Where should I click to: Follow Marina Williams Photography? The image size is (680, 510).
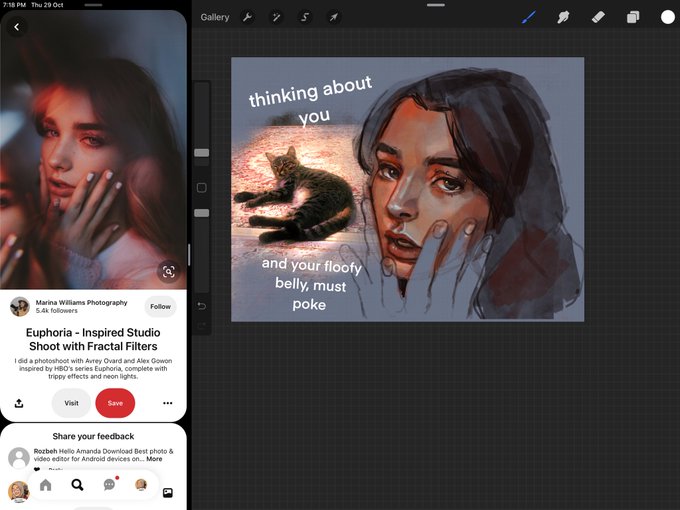pos(160,307)
